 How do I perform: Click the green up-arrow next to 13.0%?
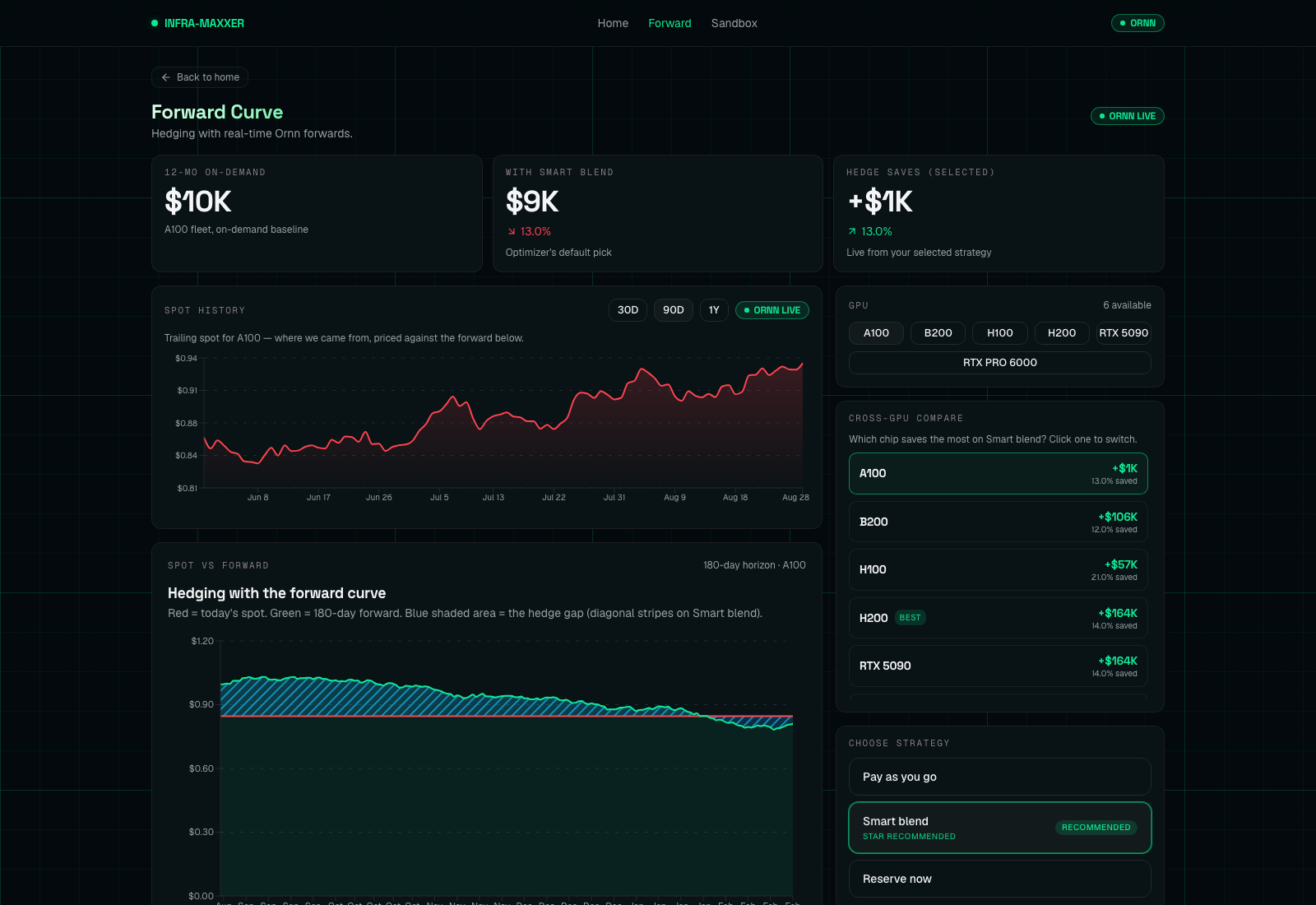click(852, 232)
